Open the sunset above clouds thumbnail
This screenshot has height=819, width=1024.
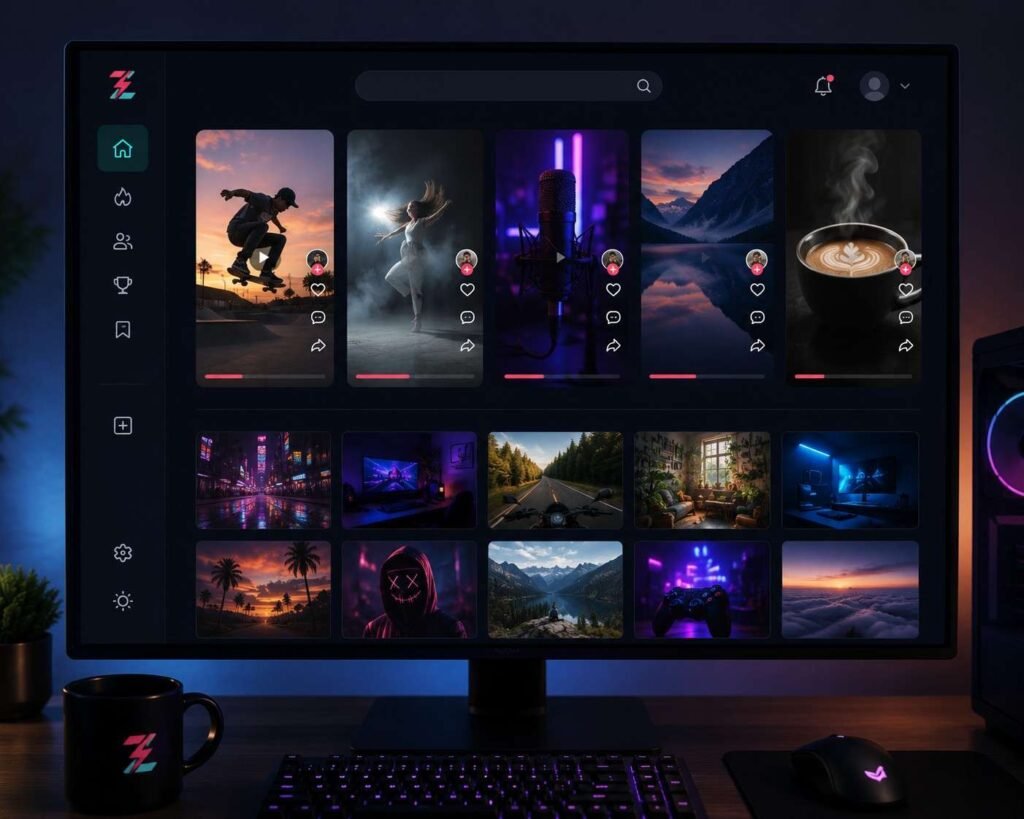click(850, 590)
